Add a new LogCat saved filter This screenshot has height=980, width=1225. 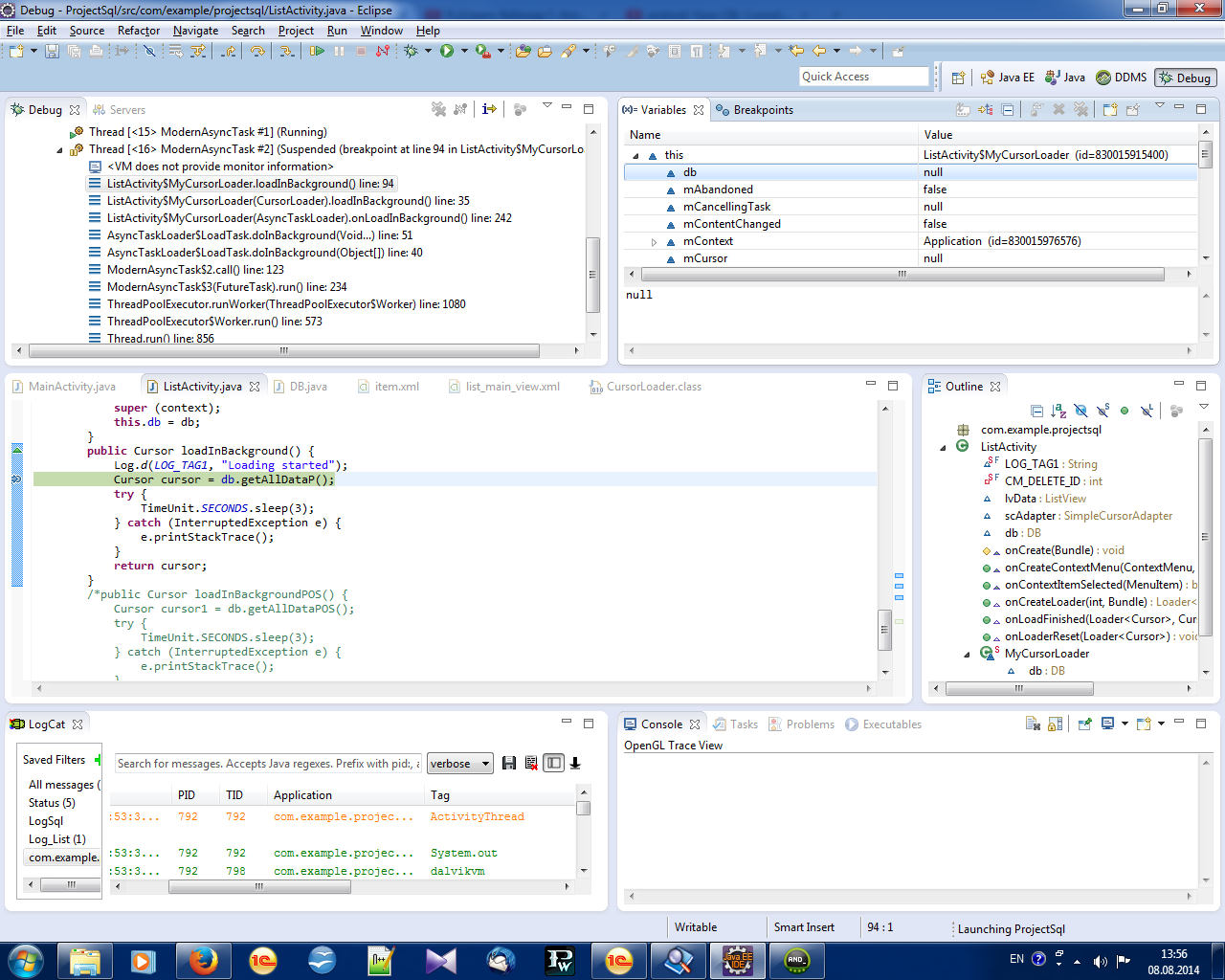point(98,759)
